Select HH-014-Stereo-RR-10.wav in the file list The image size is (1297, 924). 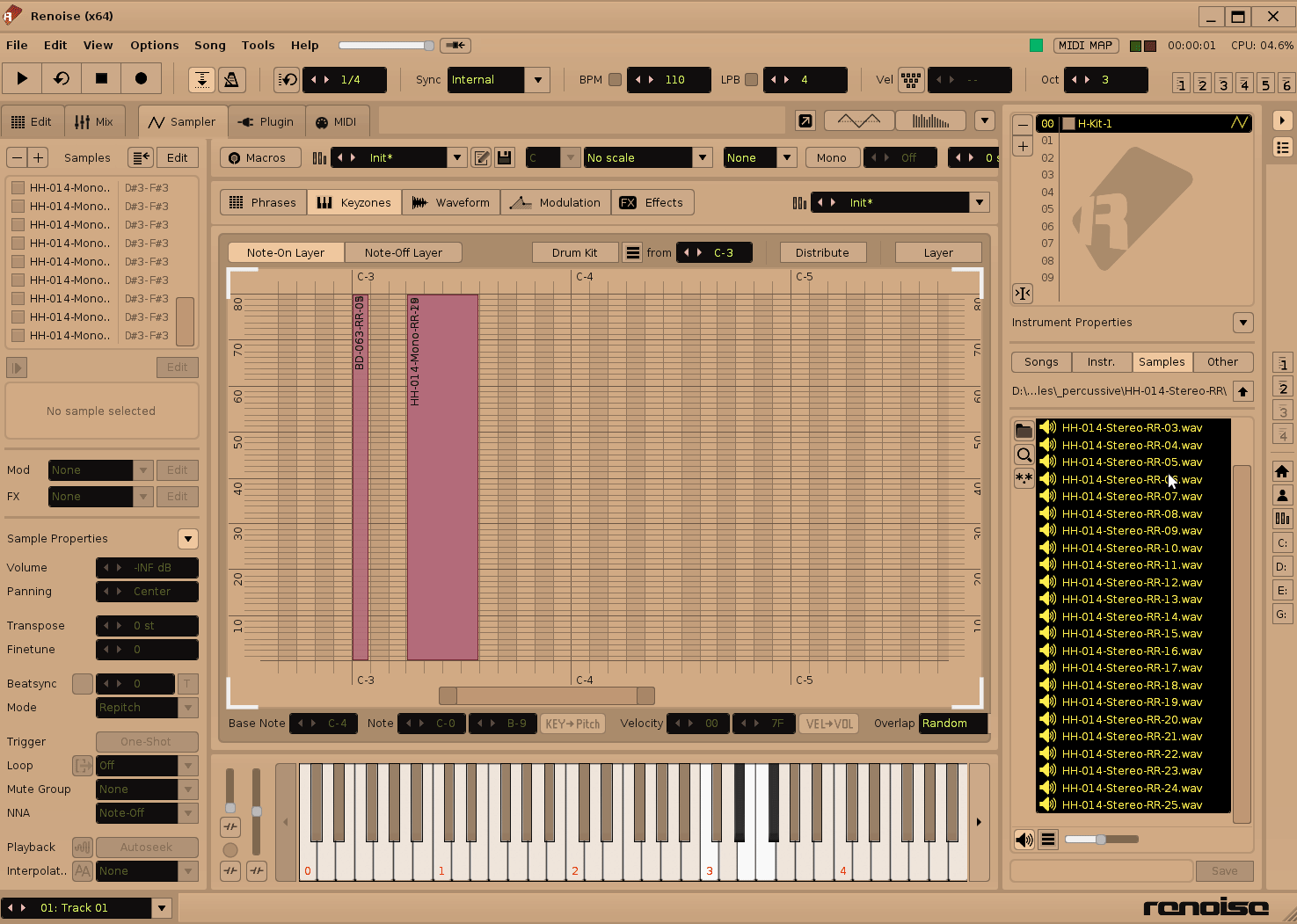[1133, 548]
